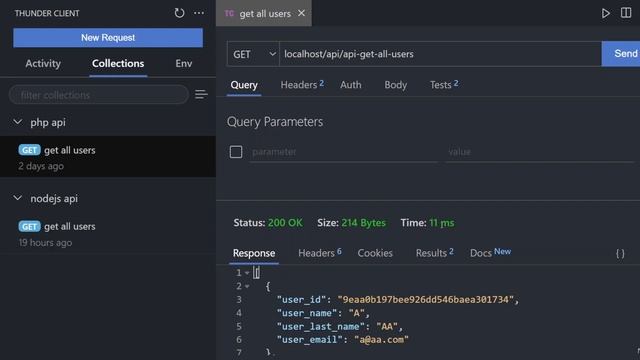Click the GET badge of nodejs api request
The width and height of the screenshot is (640, 360).
click(x=29, y=226)
